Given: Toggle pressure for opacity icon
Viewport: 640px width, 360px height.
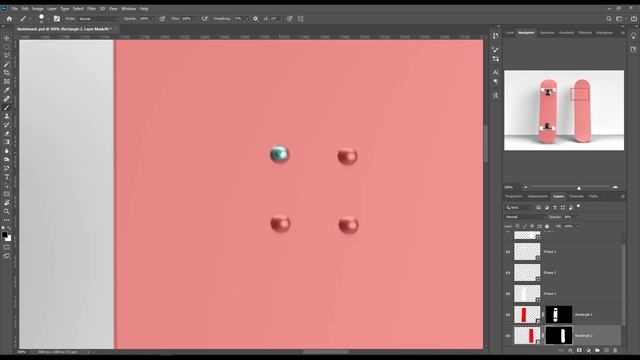Looking at the screenshot, I should tap(162, 19).
